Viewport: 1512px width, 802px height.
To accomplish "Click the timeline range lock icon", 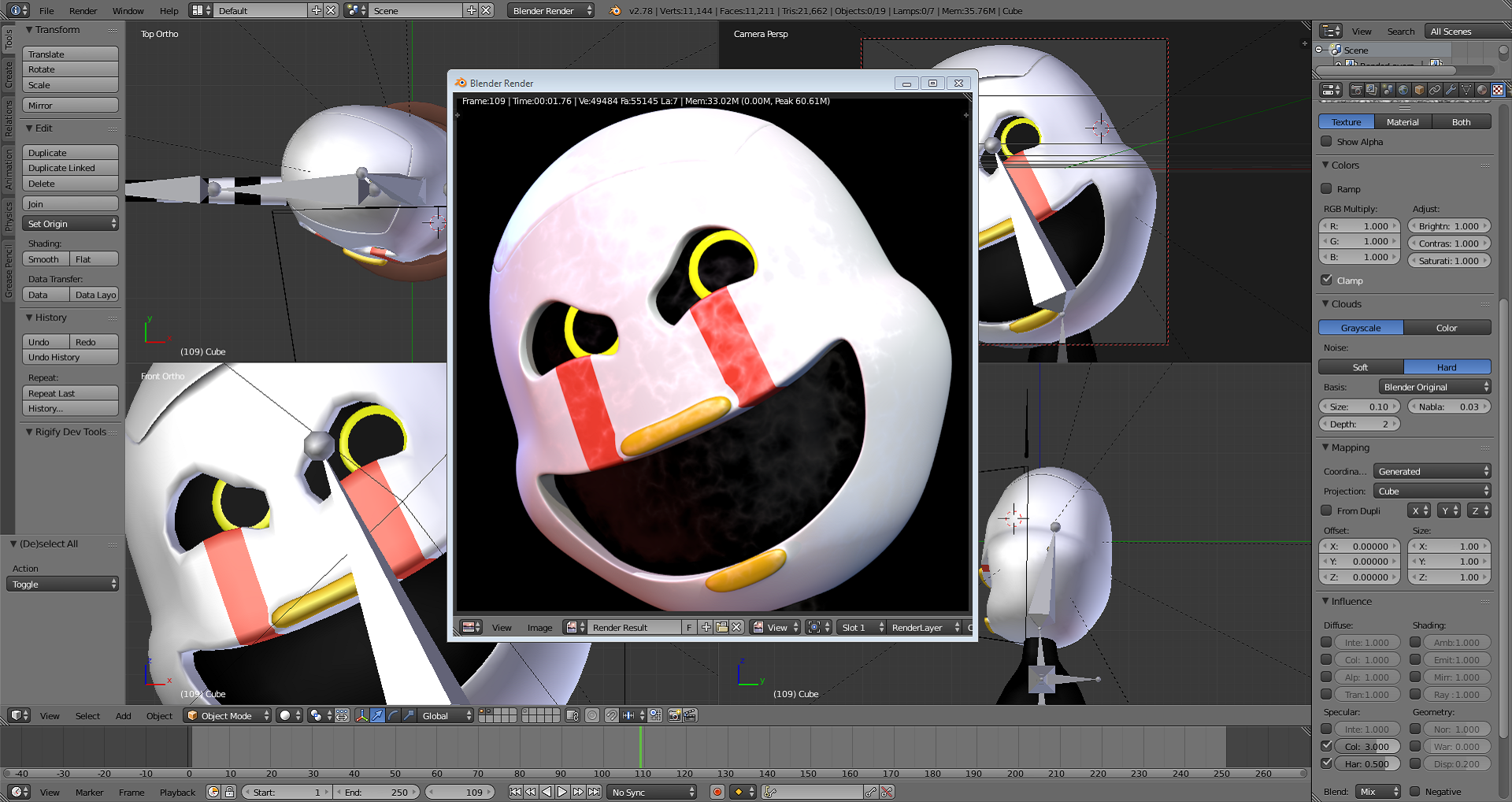I will point(229,792).
